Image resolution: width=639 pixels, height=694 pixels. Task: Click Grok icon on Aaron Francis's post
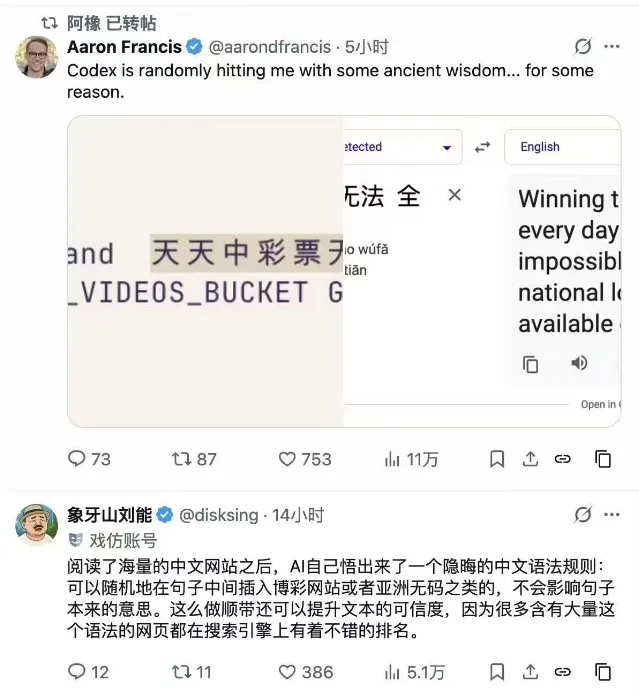click(582, 46)
